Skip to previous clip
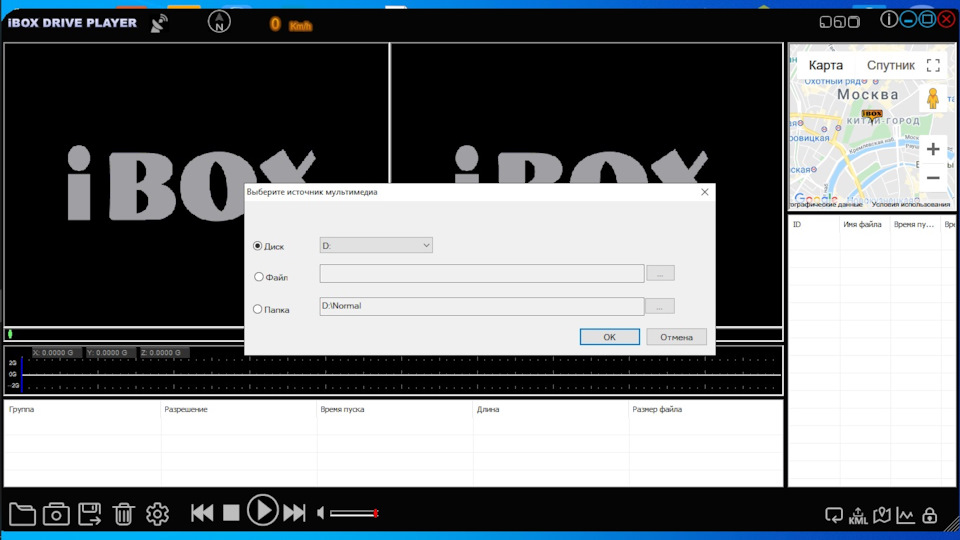 (202, 513)
